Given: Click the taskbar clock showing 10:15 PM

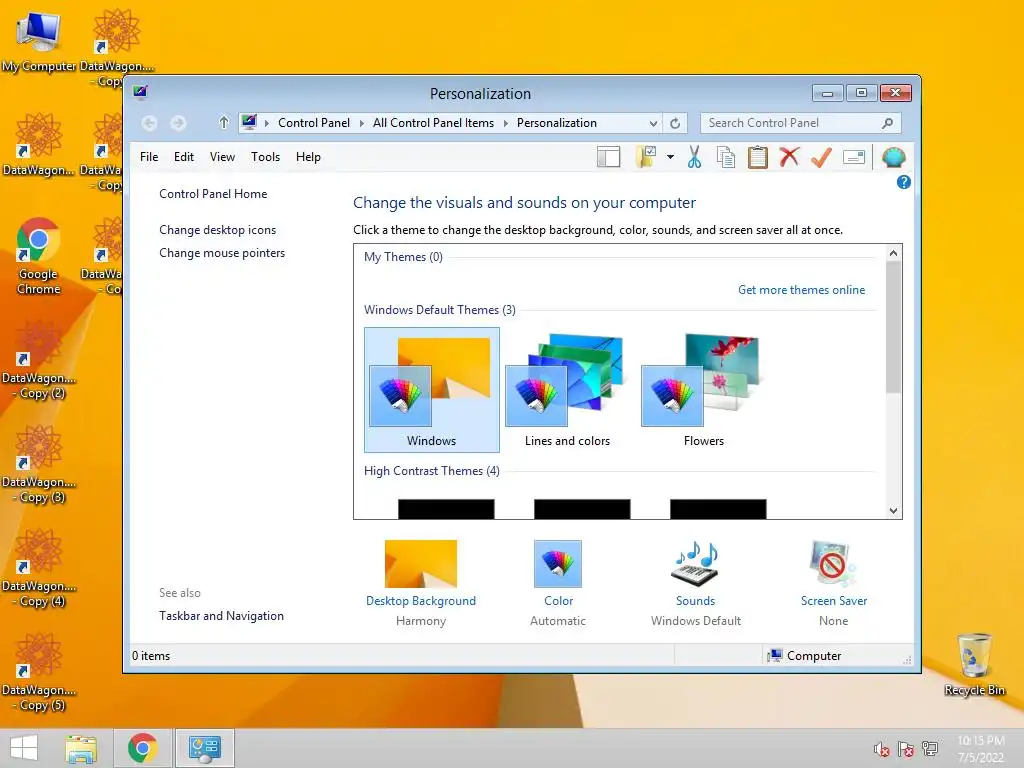Looking at the screenshot, I should [x=981, y=748].
